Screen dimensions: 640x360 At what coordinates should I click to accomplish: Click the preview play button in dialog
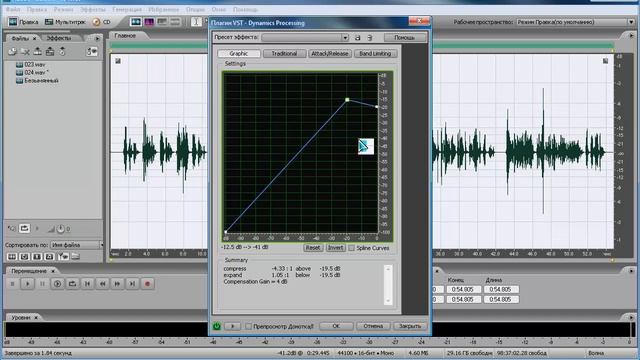232,326
